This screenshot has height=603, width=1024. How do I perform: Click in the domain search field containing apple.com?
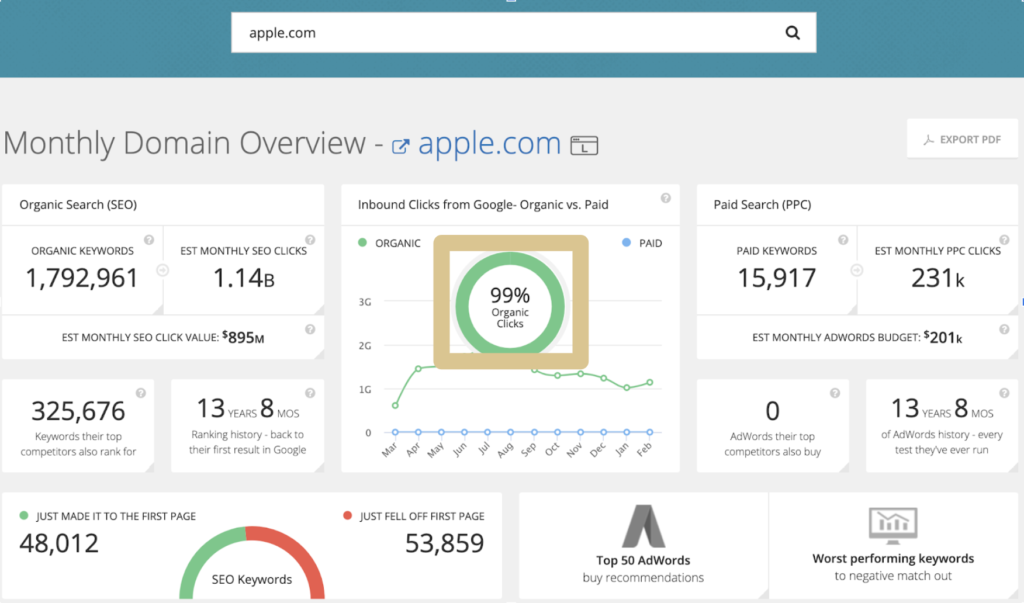click(x=523, y=33)
